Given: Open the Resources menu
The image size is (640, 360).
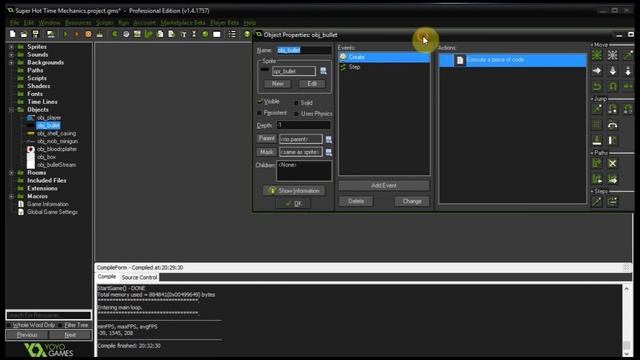Looking at the screenshot, I should pyautogui.click(x=78, y=22).
